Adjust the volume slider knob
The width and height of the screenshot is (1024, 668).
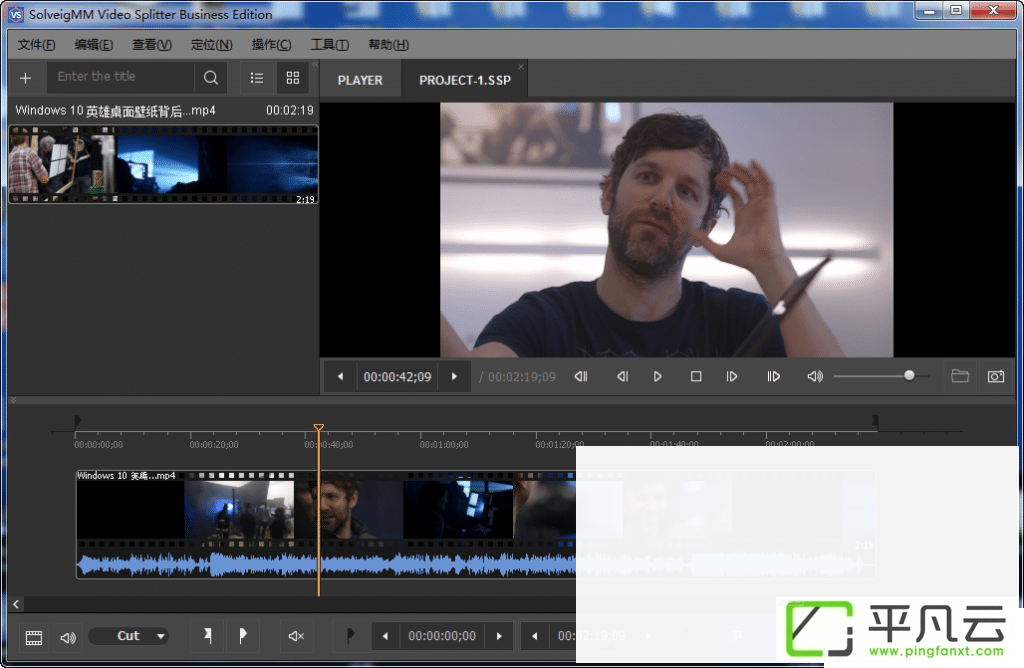(x=909, y=375)
